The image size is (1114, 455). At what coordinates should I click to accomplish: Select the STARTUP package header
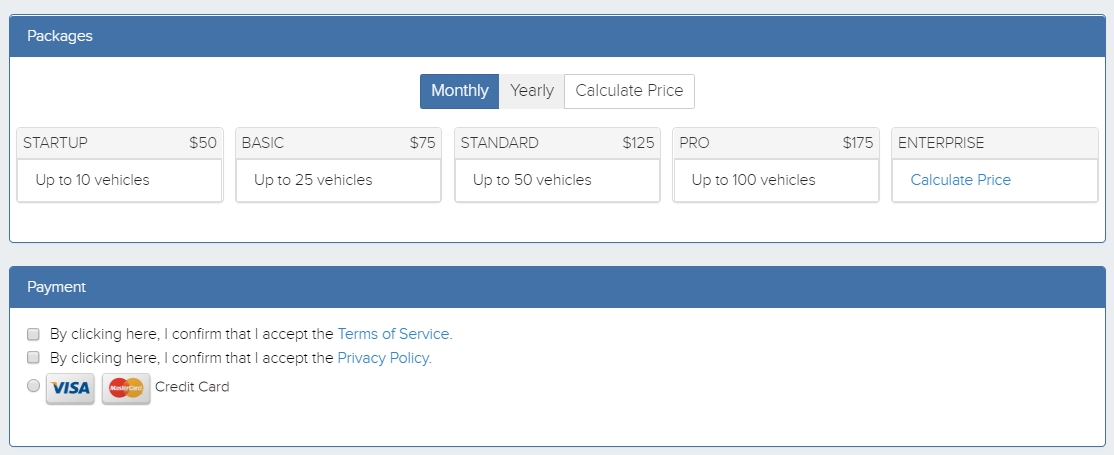120,143
